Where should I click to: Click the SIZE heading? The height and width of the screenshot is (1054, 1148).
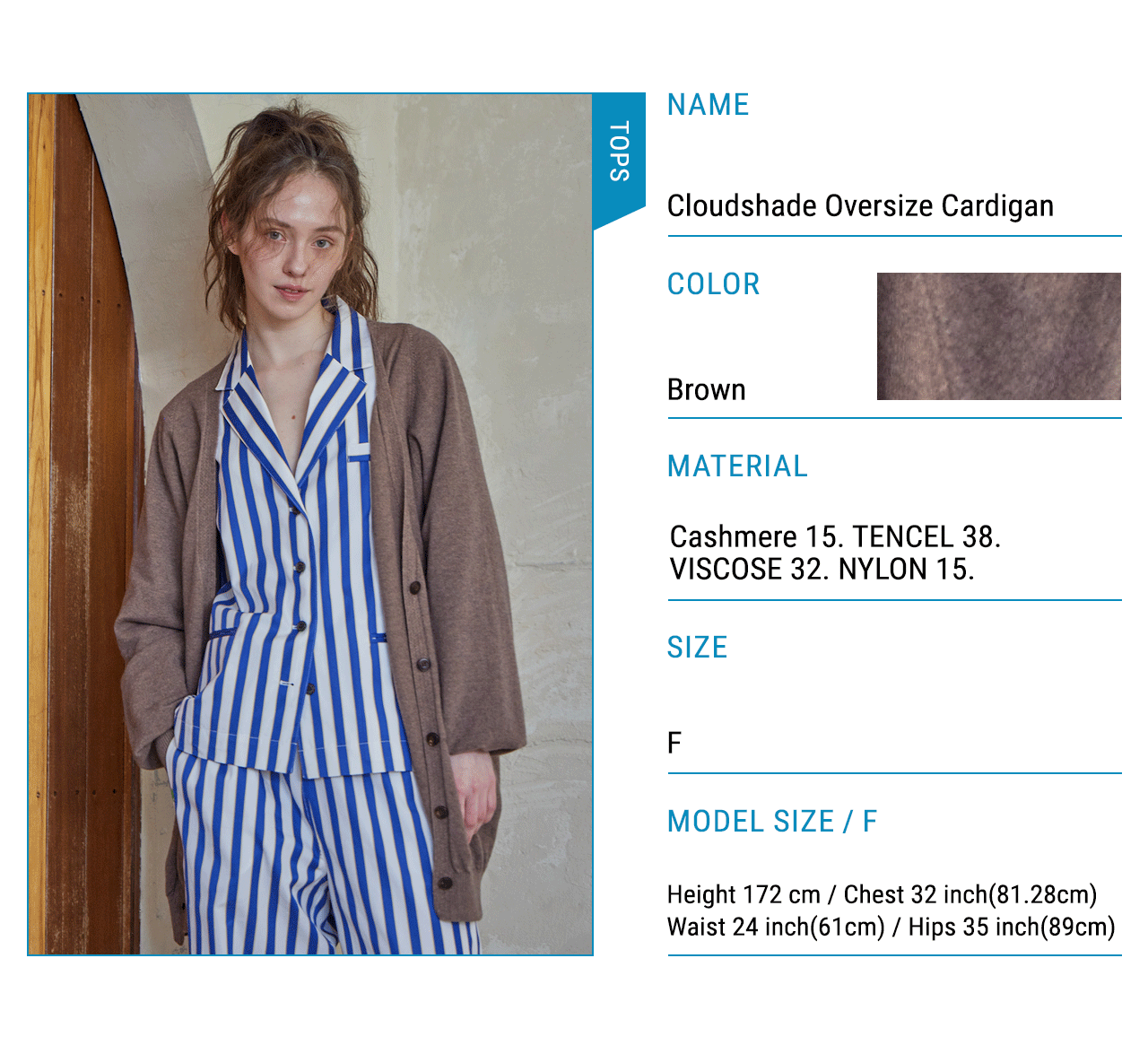(x=697, y=648)
